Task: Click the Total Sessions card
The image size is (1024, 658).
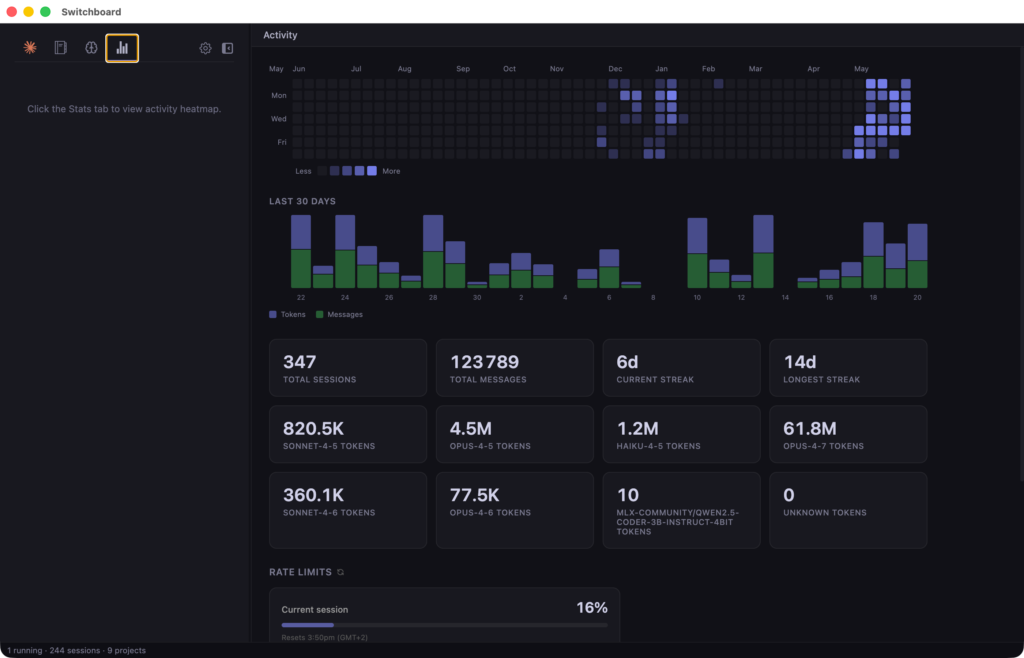Action: [348, 368]
